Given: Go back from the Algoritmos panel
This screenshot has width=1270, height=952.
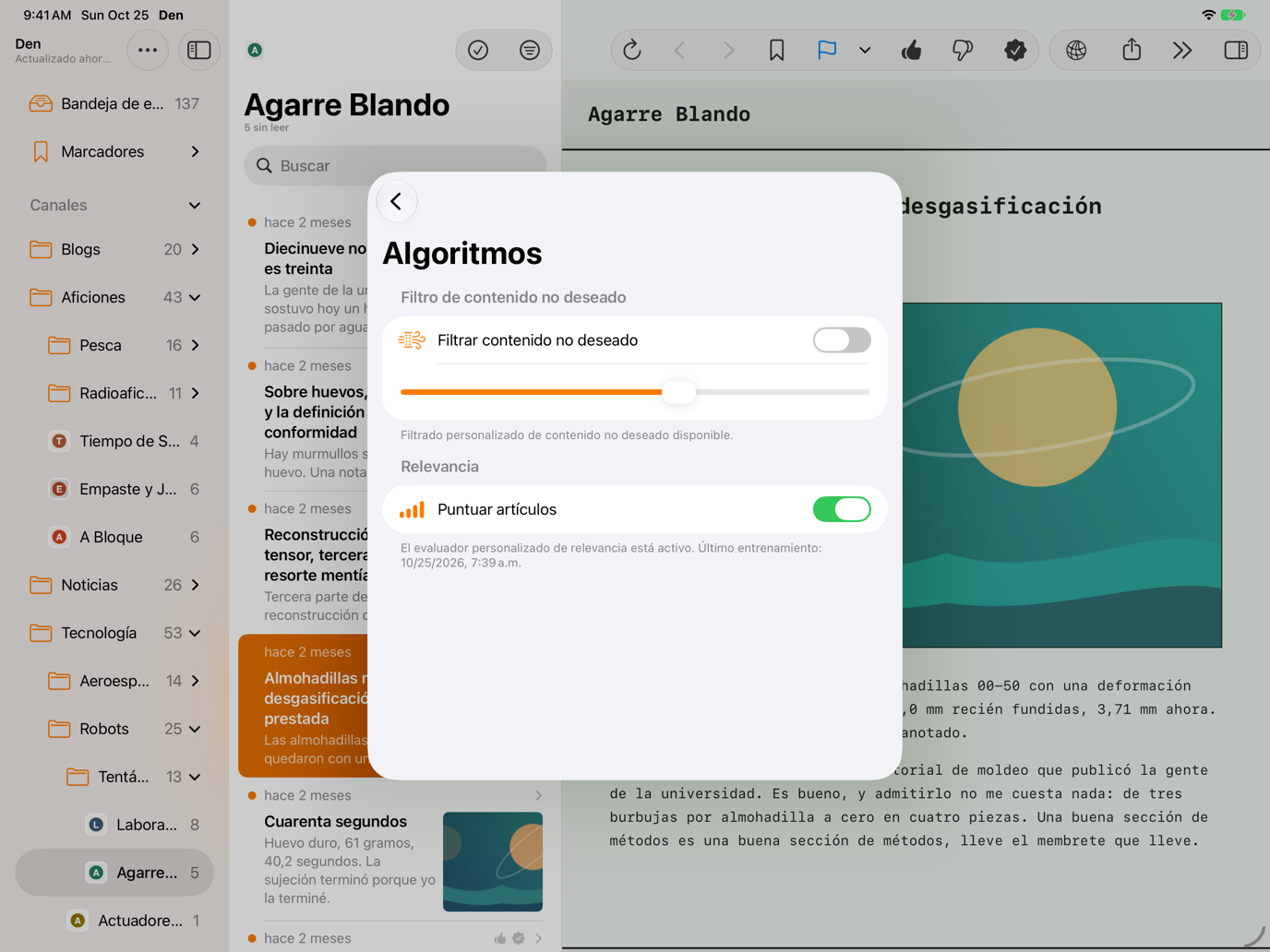Looking at the screenshot, I should 397,201.
